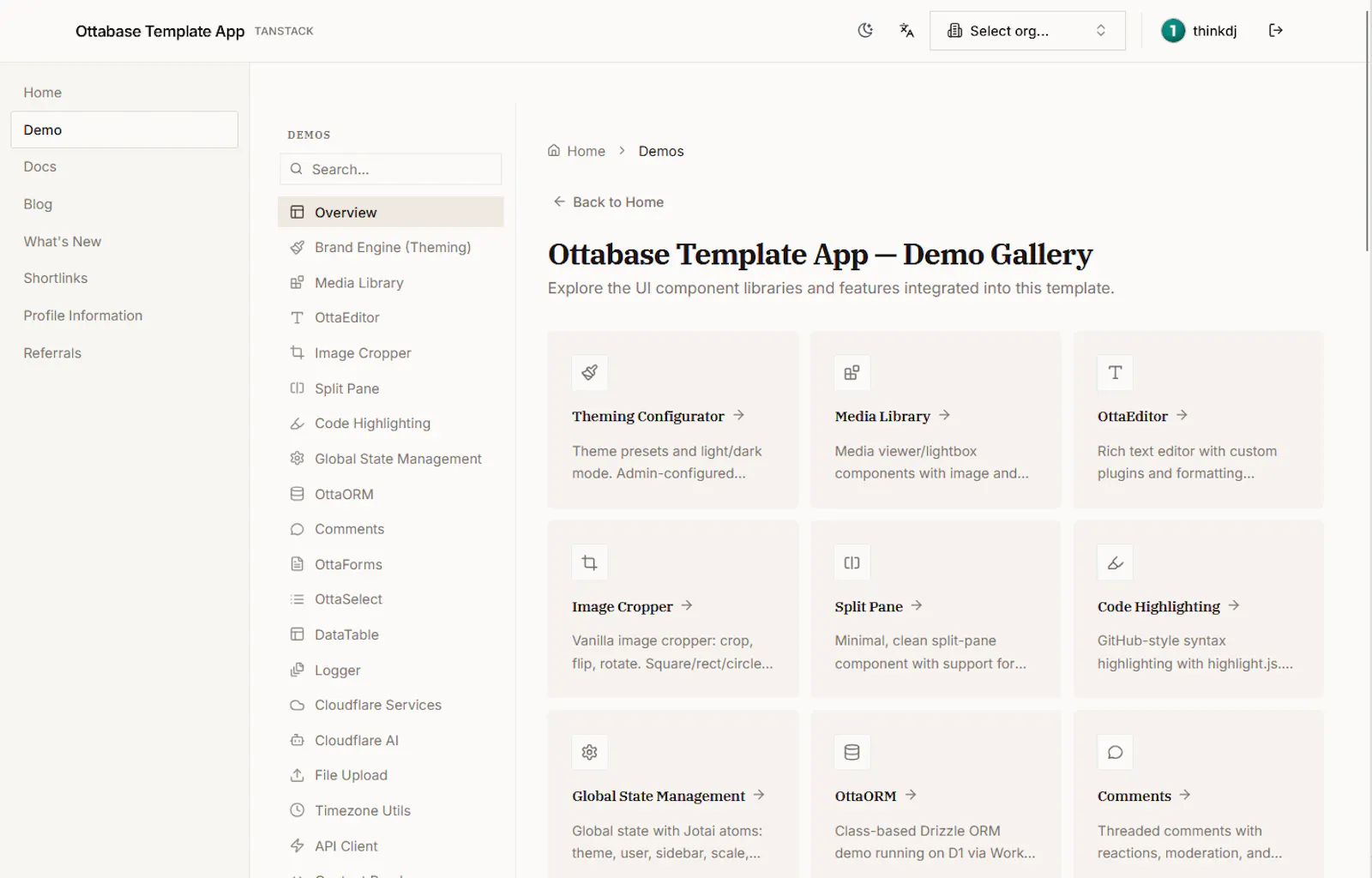Open the Code Highlighting card title
The width and height of the screenshot is (1372, 878).
(x=1158, y=606)
